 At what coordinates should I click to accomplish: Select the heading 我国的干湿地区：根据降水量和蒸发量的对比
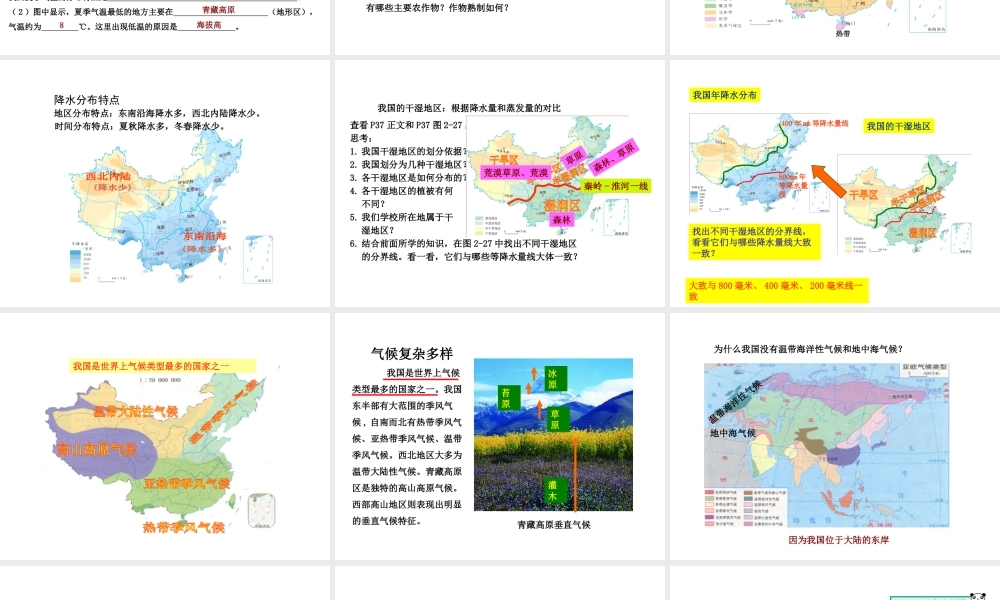(469, 108)
